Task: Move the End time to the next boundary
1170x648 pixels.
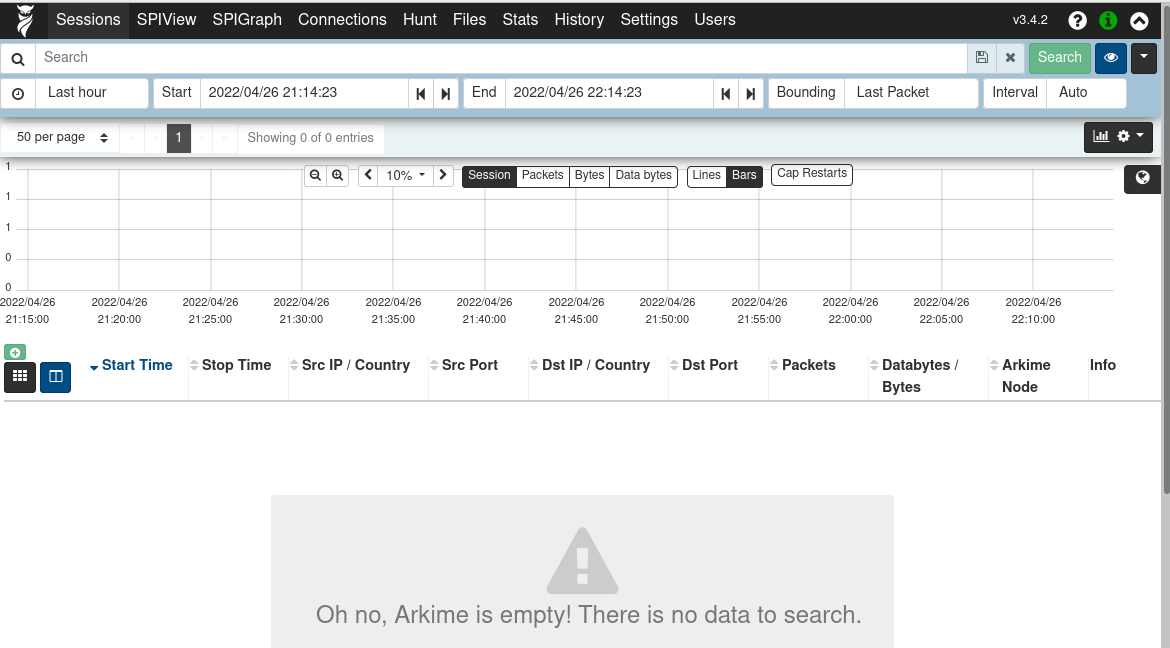Action: pos(751,93)
